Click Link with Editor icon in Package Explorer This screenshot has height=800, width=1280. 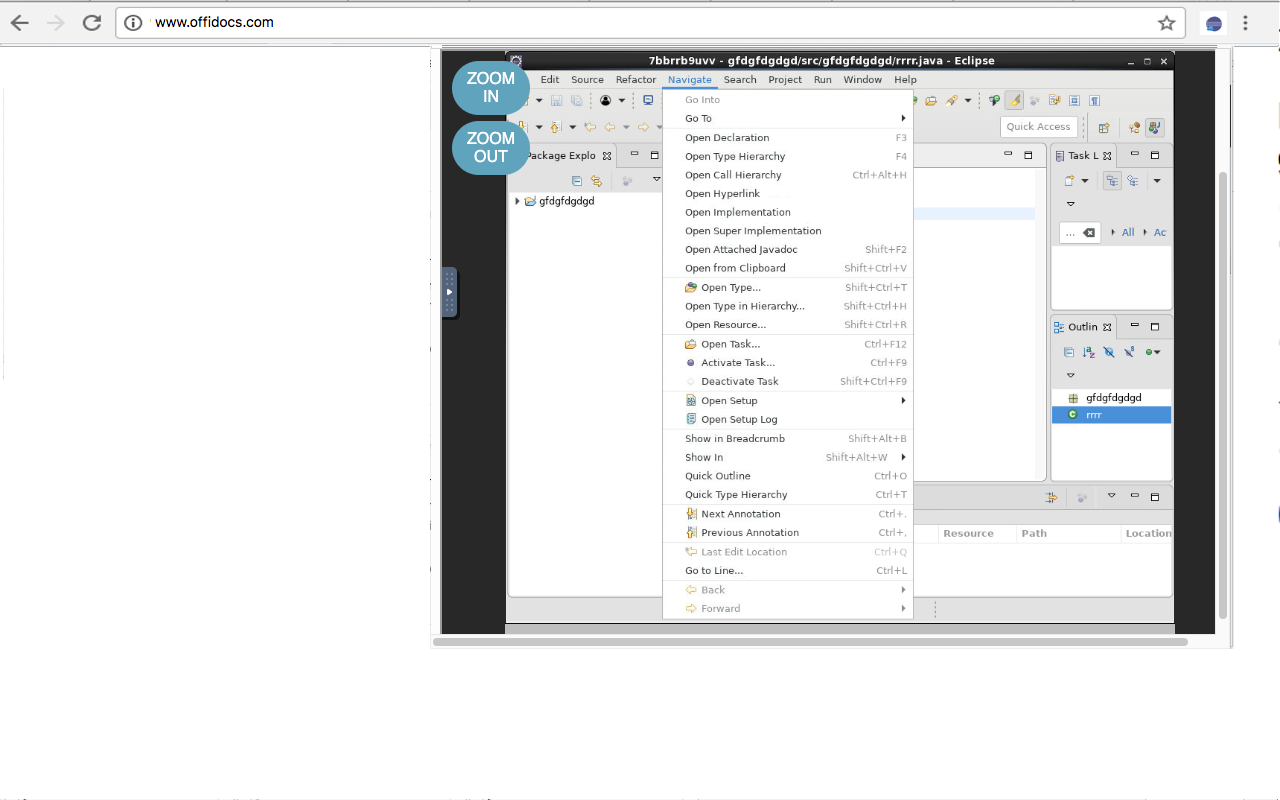(x=597, y=181)
